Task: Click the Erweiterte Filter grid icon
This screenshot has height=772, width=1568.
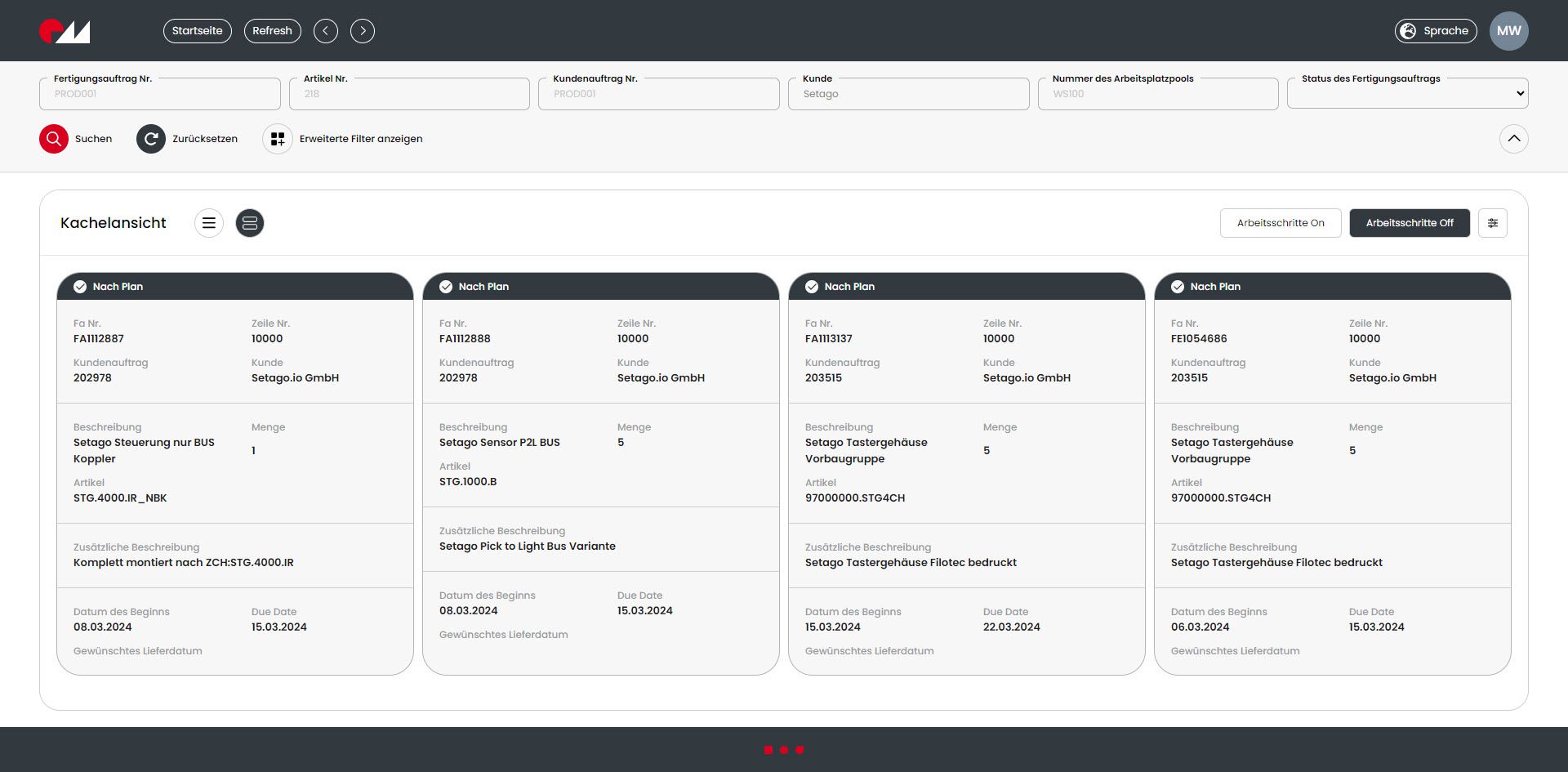Action: tap(278, 139)
